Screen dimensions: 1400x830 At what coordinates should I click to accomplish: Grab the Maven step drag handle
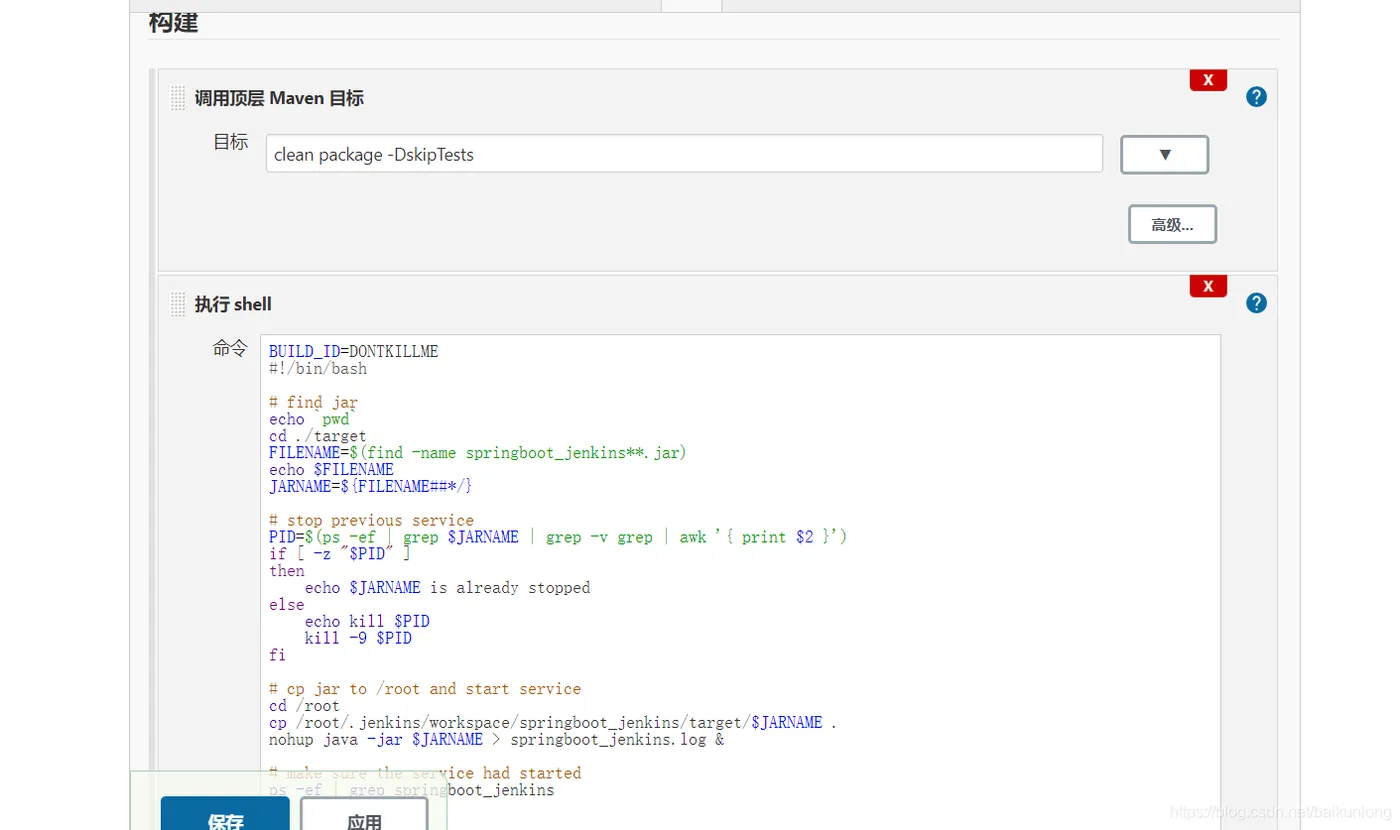178,98
